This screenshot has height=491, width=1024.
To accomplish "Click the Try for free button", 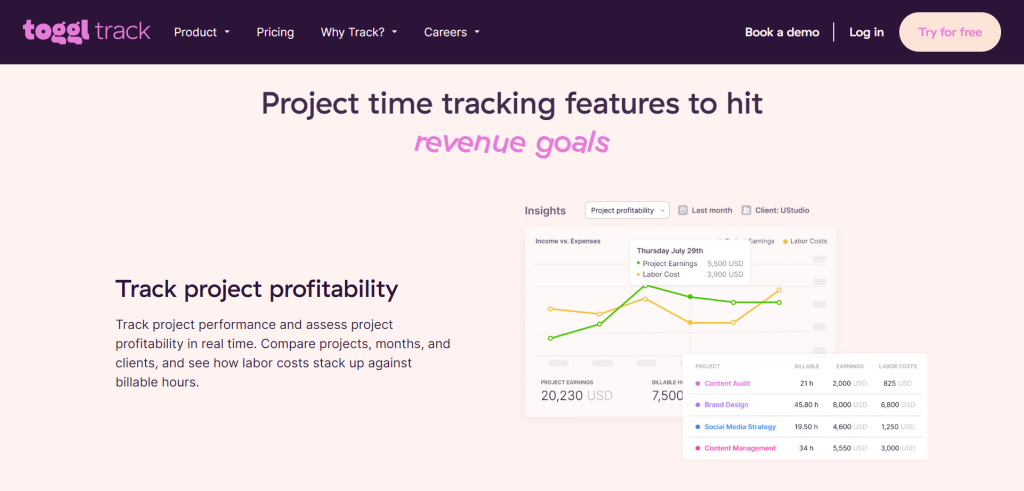I will [x=950, y=32].
